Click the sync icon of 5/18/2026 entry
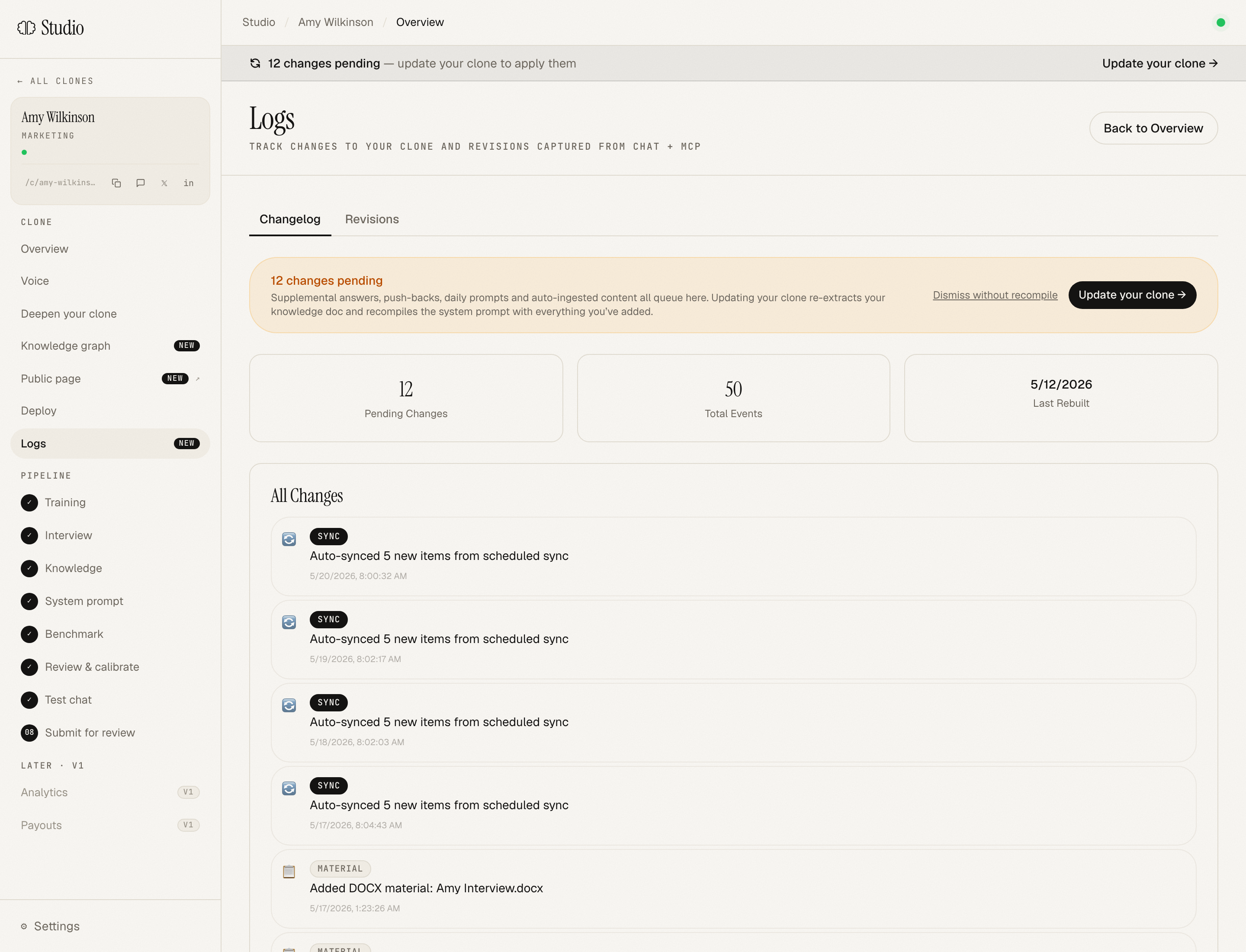Viewport: 1246px width, 952px height. coord(289,705)
